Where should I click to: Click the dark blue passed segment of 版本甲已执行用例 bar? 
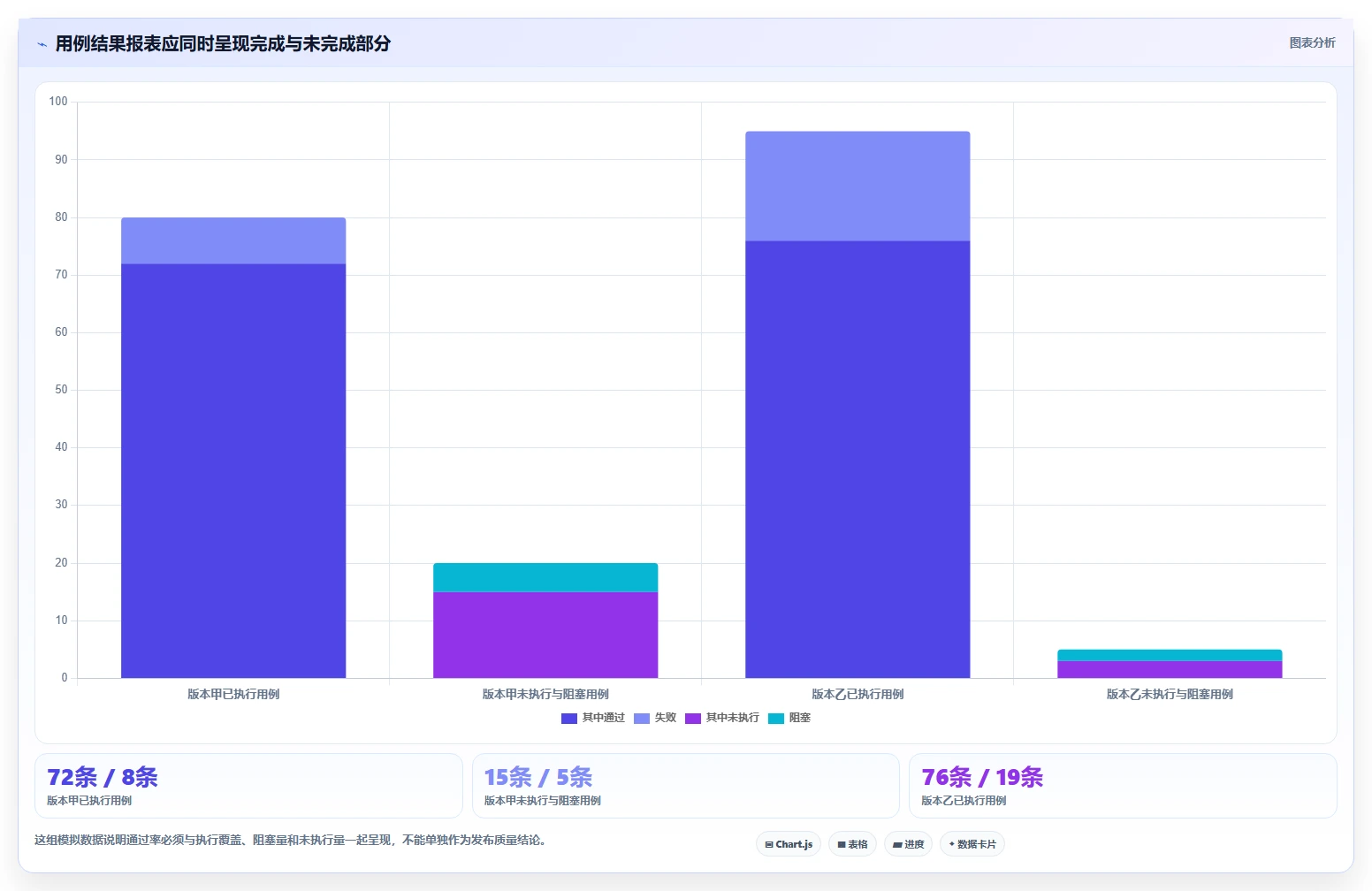[x=233, y=471]
